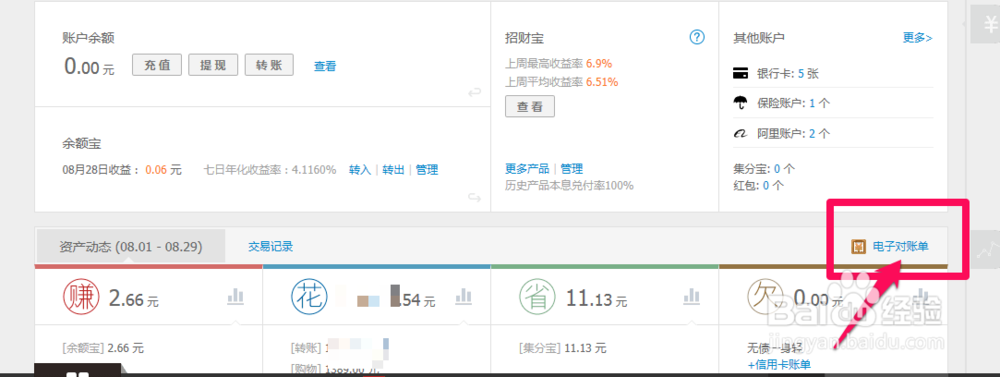
Task: Select the 资产动态 tab
Action: [131, 246]
